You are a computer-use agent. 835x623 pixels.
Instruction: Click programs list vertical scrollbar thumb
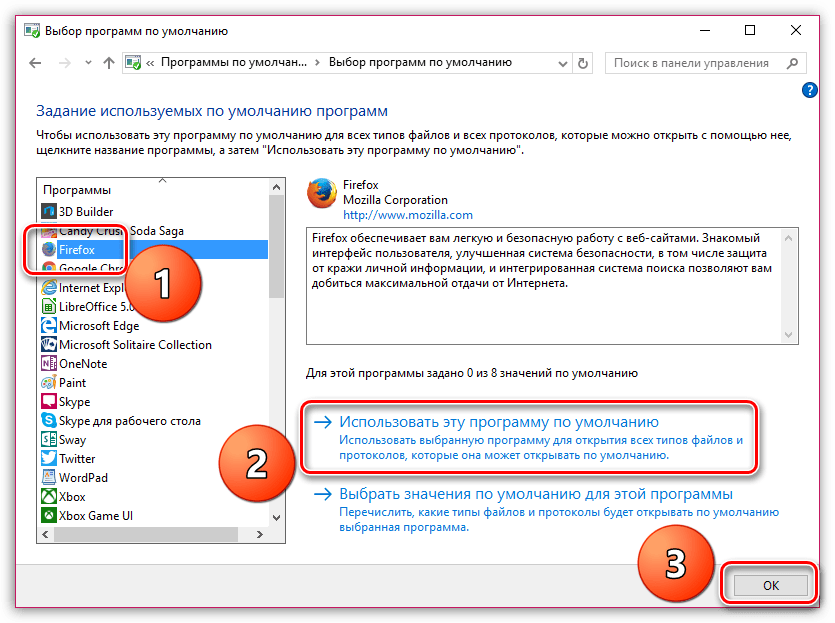pos(276,246)
